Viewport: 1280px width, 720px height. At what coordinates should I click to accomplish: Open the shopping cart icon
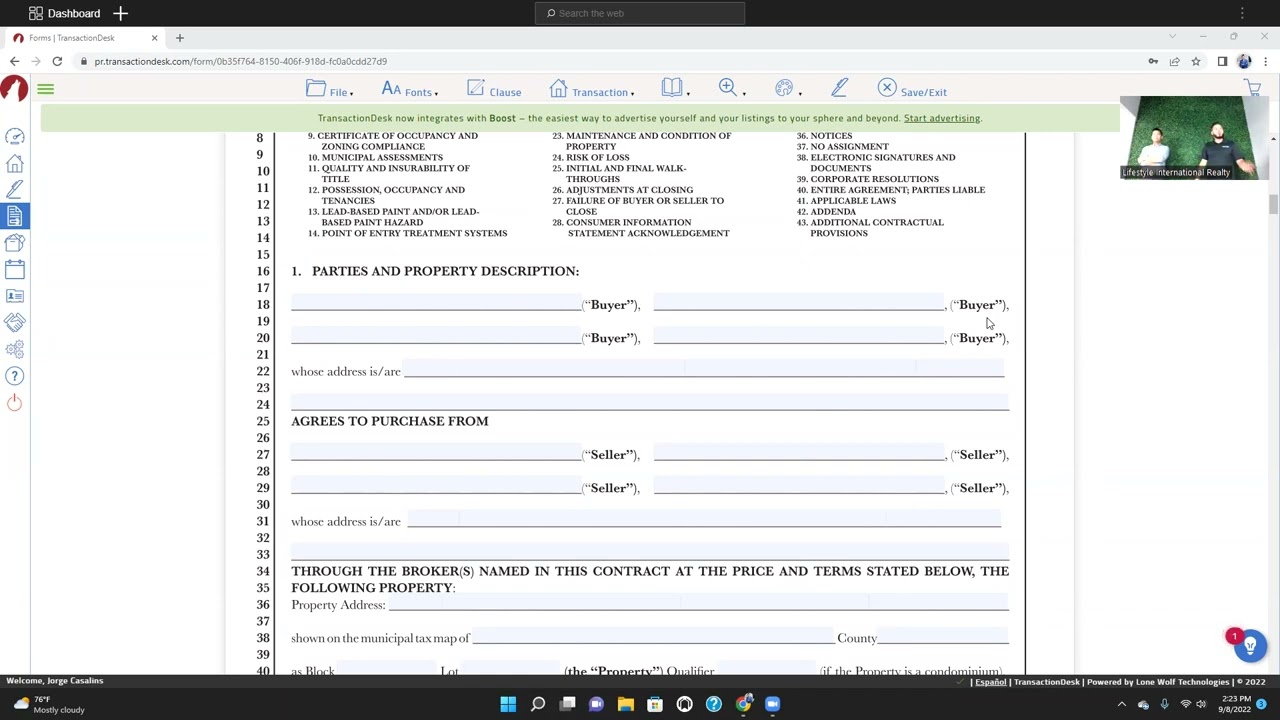(x=1252, y=89)
